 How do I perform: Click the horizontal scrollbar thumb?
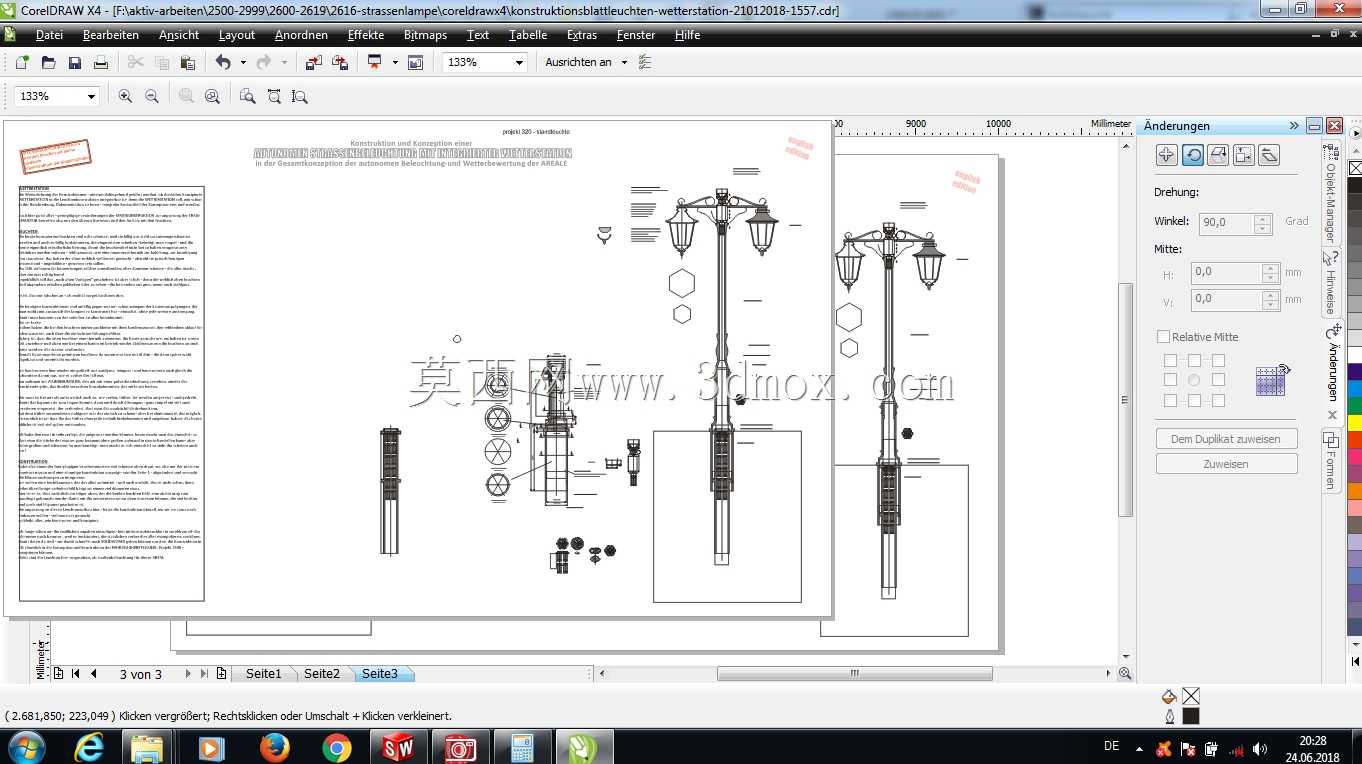(855, 674)
